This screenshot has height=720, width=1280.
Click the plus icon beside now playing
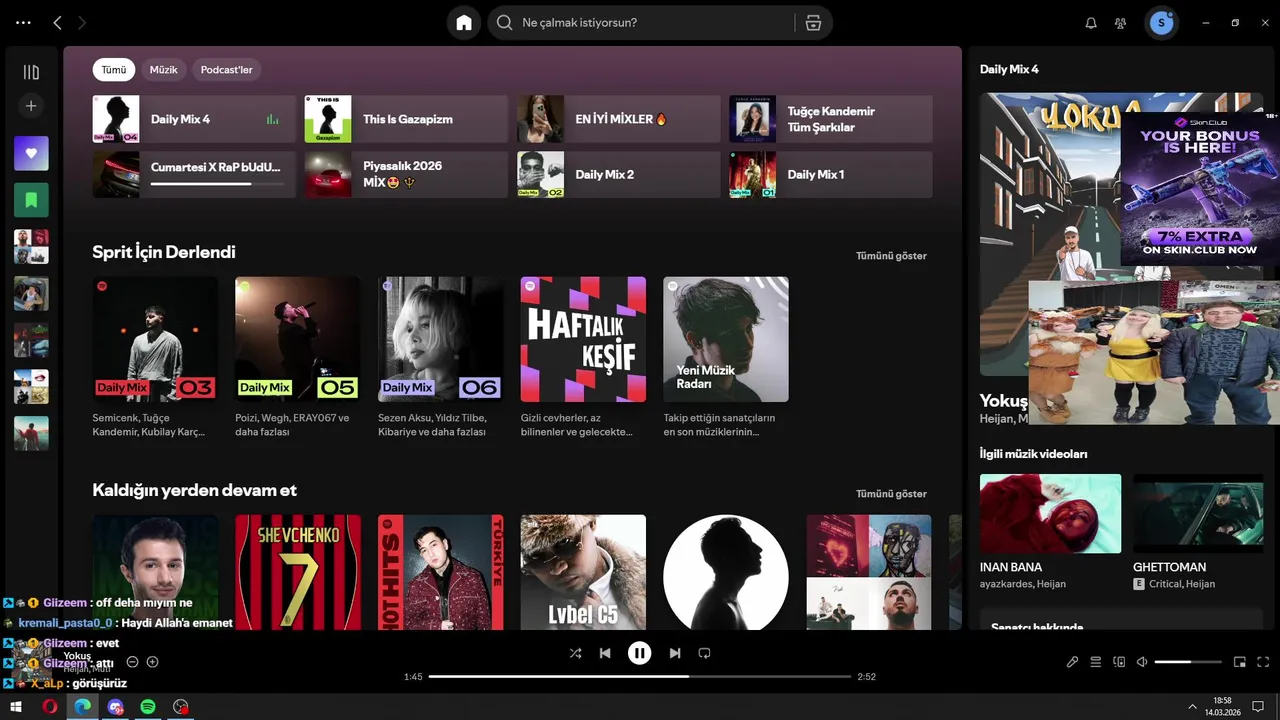tap(152, 662)
